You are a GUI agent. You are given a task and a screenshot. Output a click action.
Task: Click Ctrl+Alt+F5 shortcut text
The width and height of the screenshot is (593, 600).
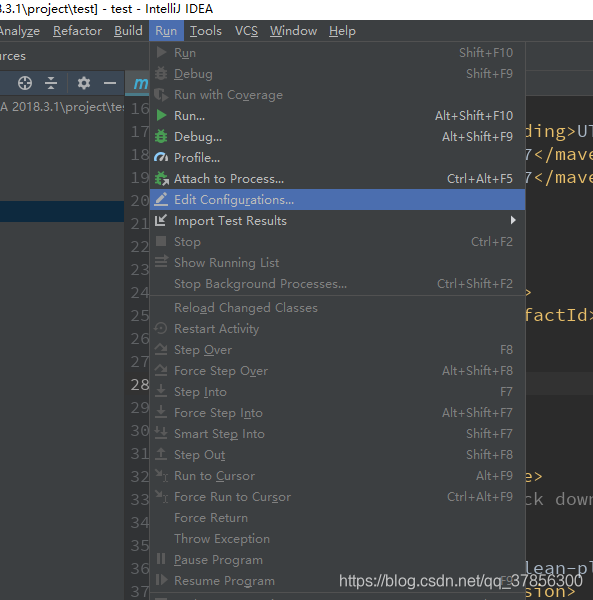480,179
